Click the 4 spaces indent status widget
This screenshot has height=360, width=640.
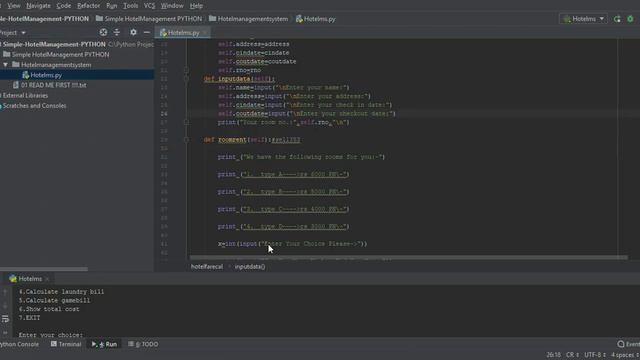[625, 355]
